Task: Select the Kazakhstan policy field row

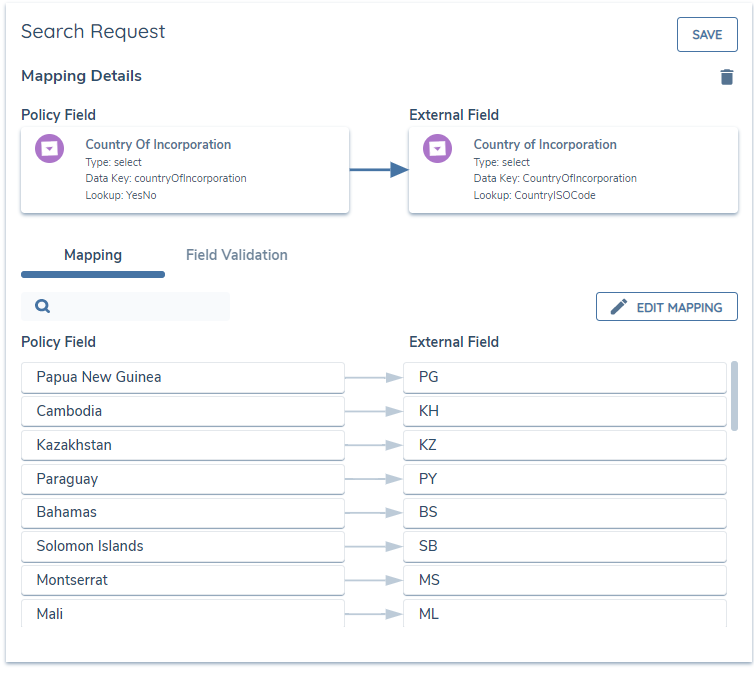Action: point(183,445)
